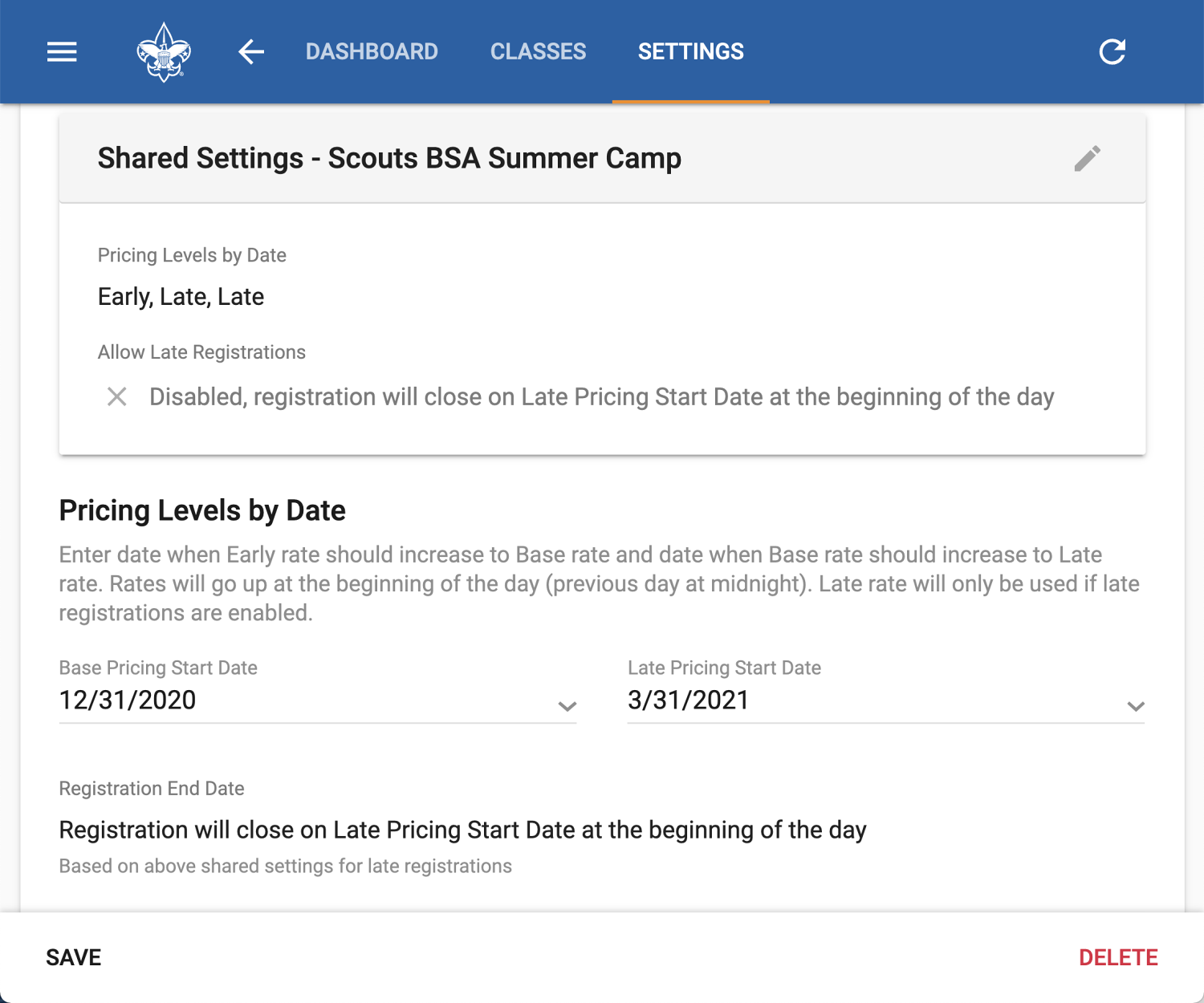Click the 'Pricing Levels by Date' label in shared card
The width and height of the screenshot is (1204, 1003).
click(192, 255)
